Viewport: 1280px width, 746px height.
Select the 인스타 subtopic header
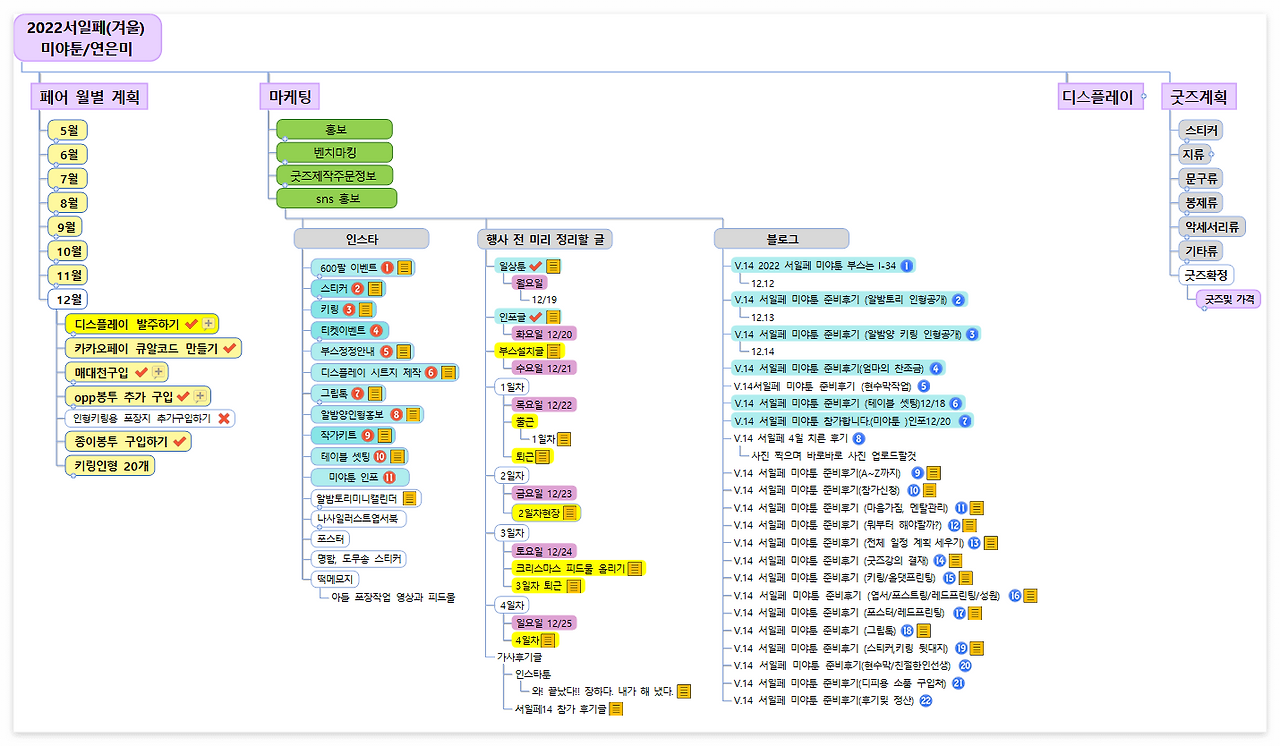(x=361, y=238)
